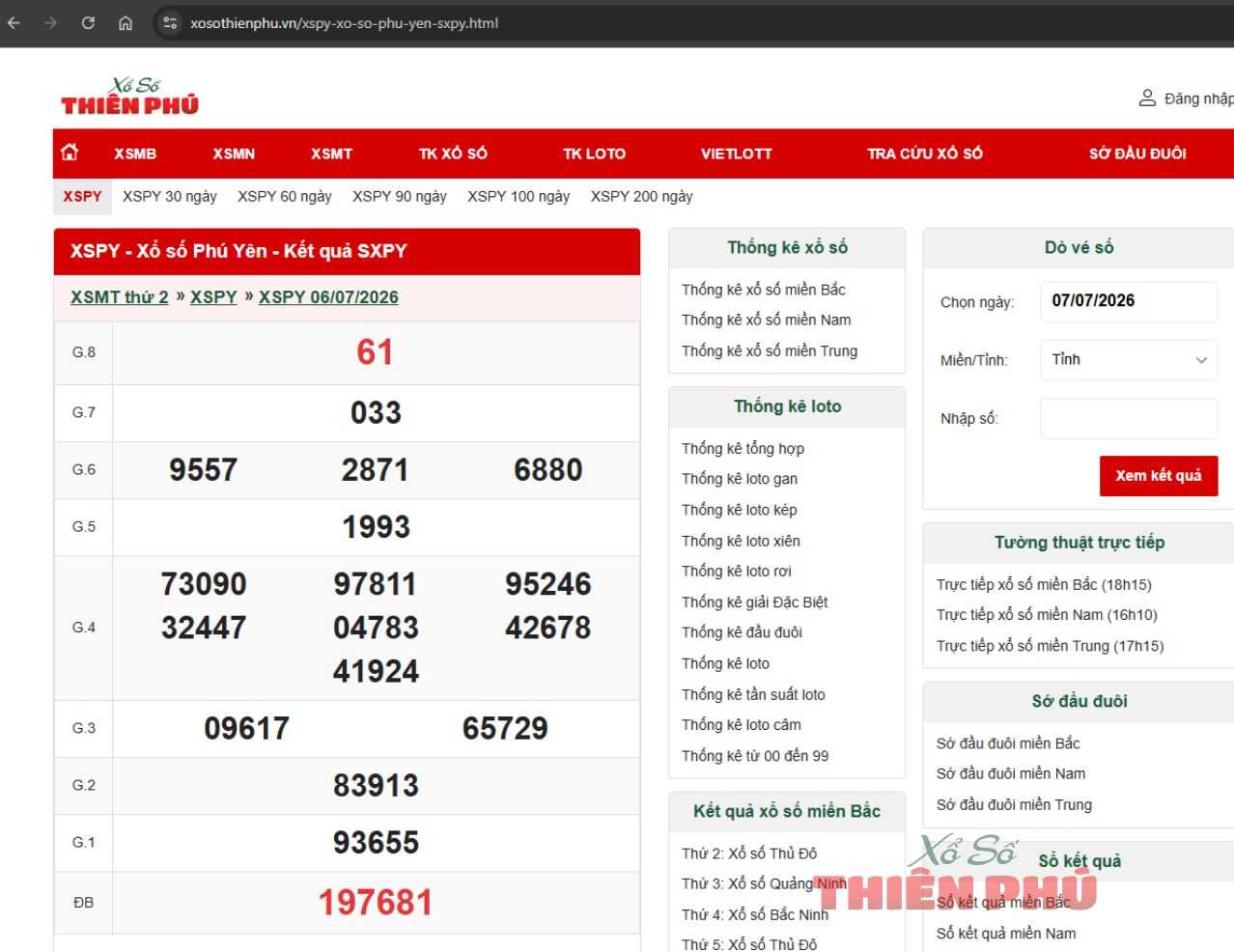Open Thống kê tần suất loto
Screen dimensions: 1234x952
[x=753, y=694]
